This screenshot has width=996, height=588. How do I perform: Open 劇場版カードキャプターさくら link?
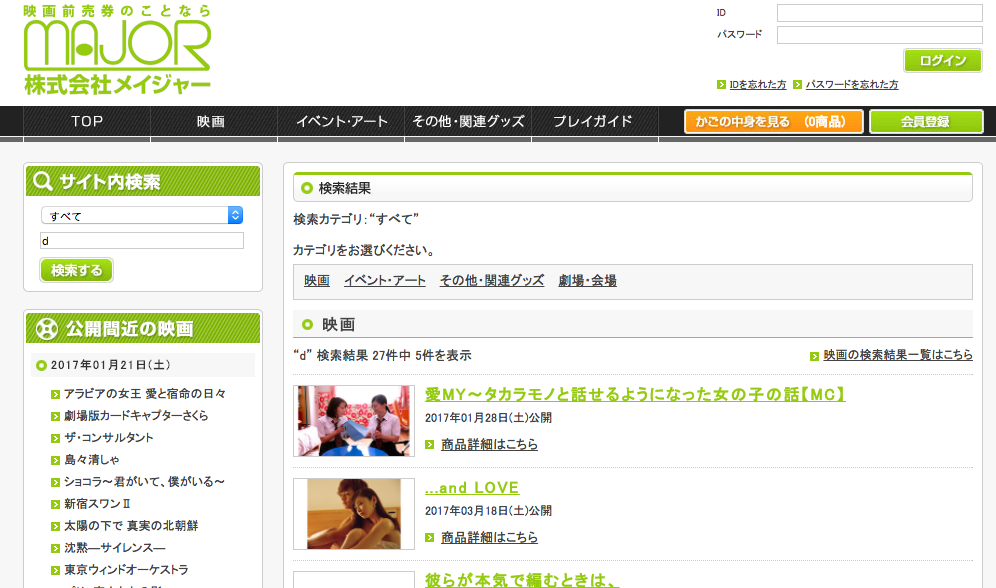click(x=136, y=415)
